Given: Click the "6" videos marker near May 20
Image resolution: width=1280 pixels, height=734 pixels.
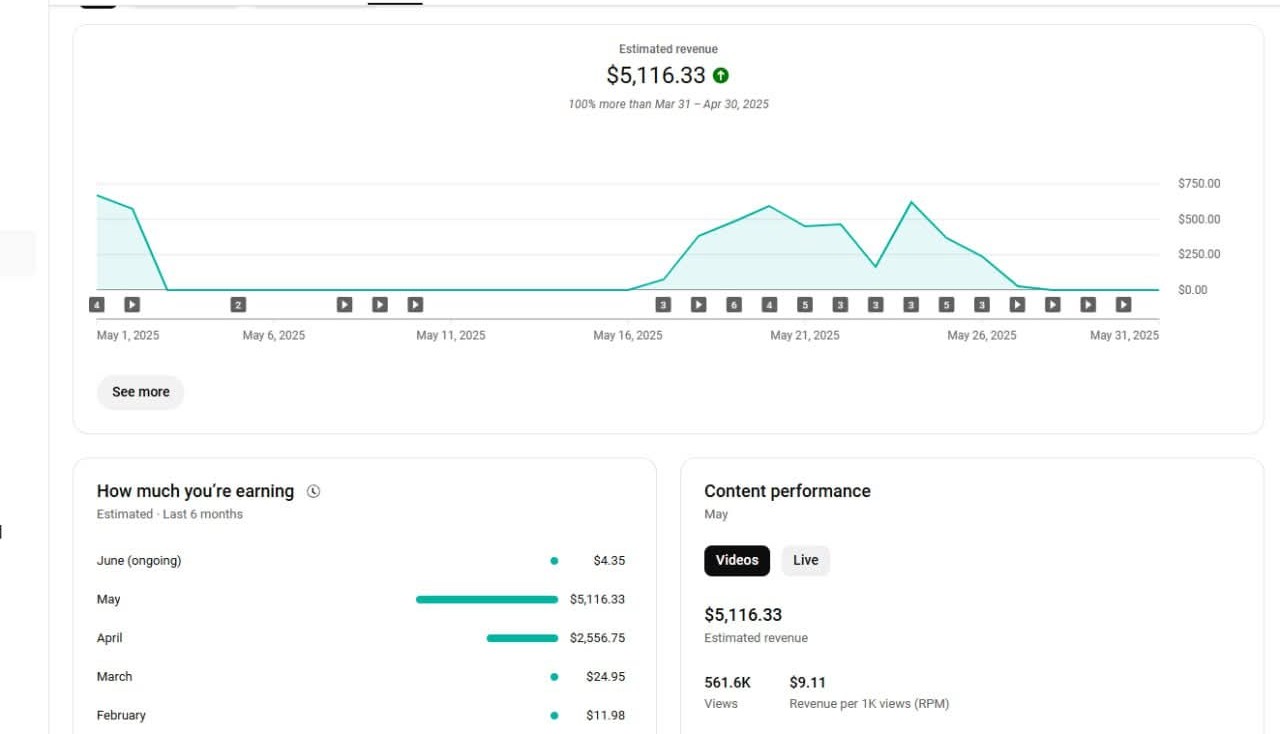Looking at the screenshot, I should pos(733,304).
